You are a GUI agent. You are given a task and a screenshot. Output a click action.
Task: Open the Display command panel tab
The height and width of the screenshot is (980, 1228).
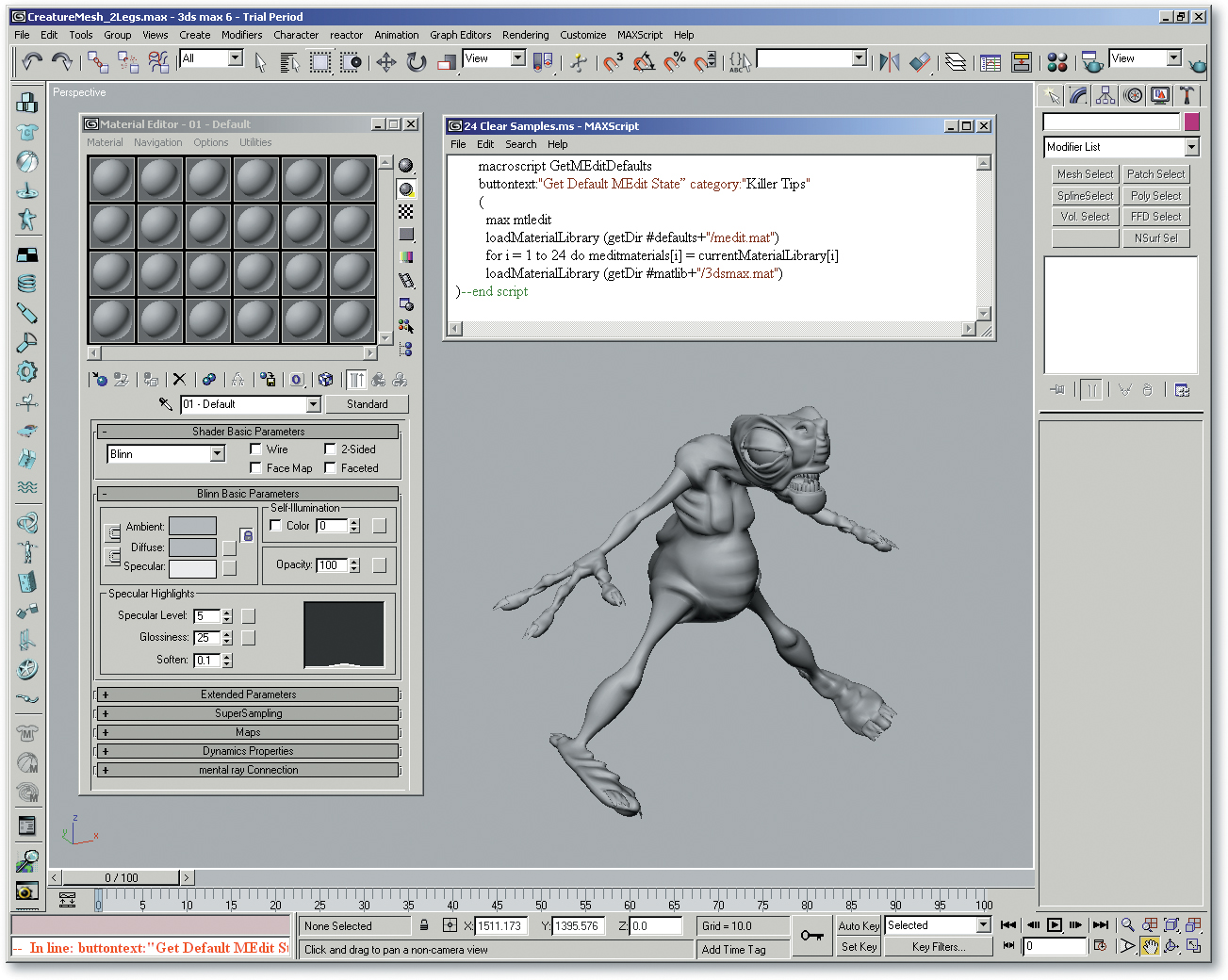(x=1160, y=95)
